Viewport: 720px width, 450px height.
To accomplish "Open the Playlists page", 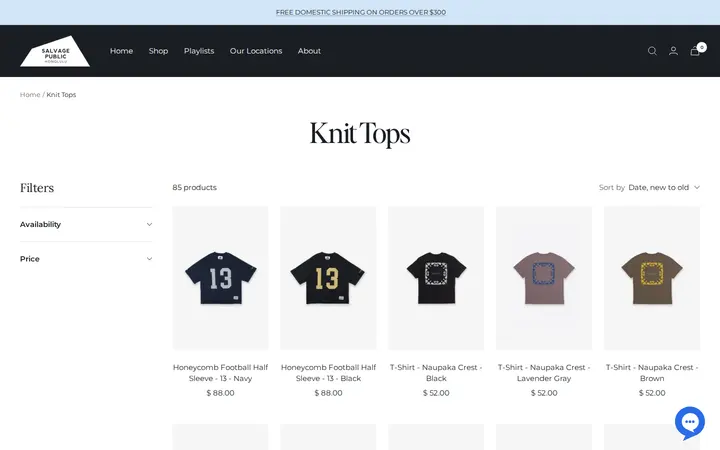I will pyautogui.click(x=199, y=51).
